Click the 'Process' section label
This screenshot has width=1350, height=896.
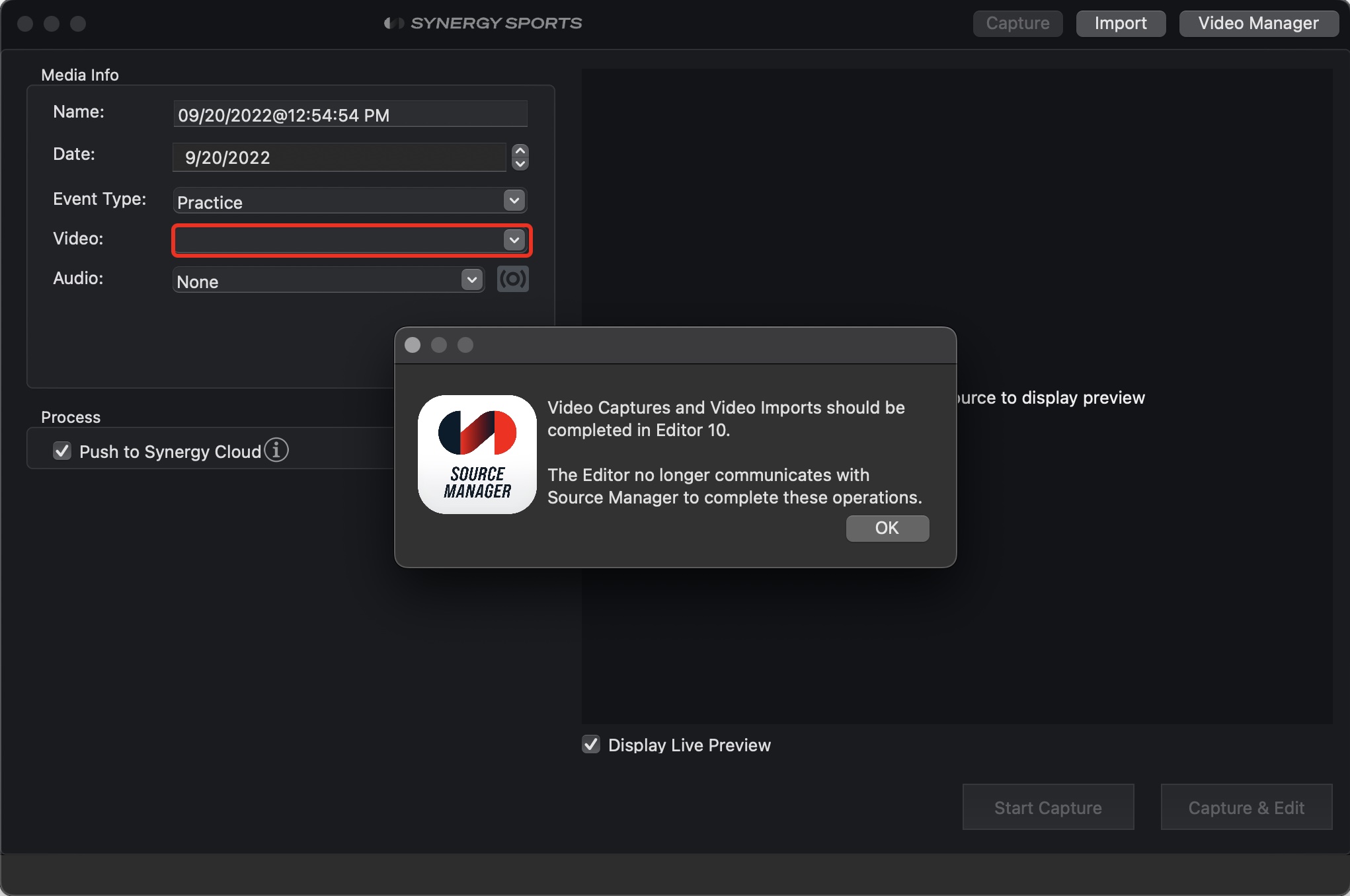[71, 418]
